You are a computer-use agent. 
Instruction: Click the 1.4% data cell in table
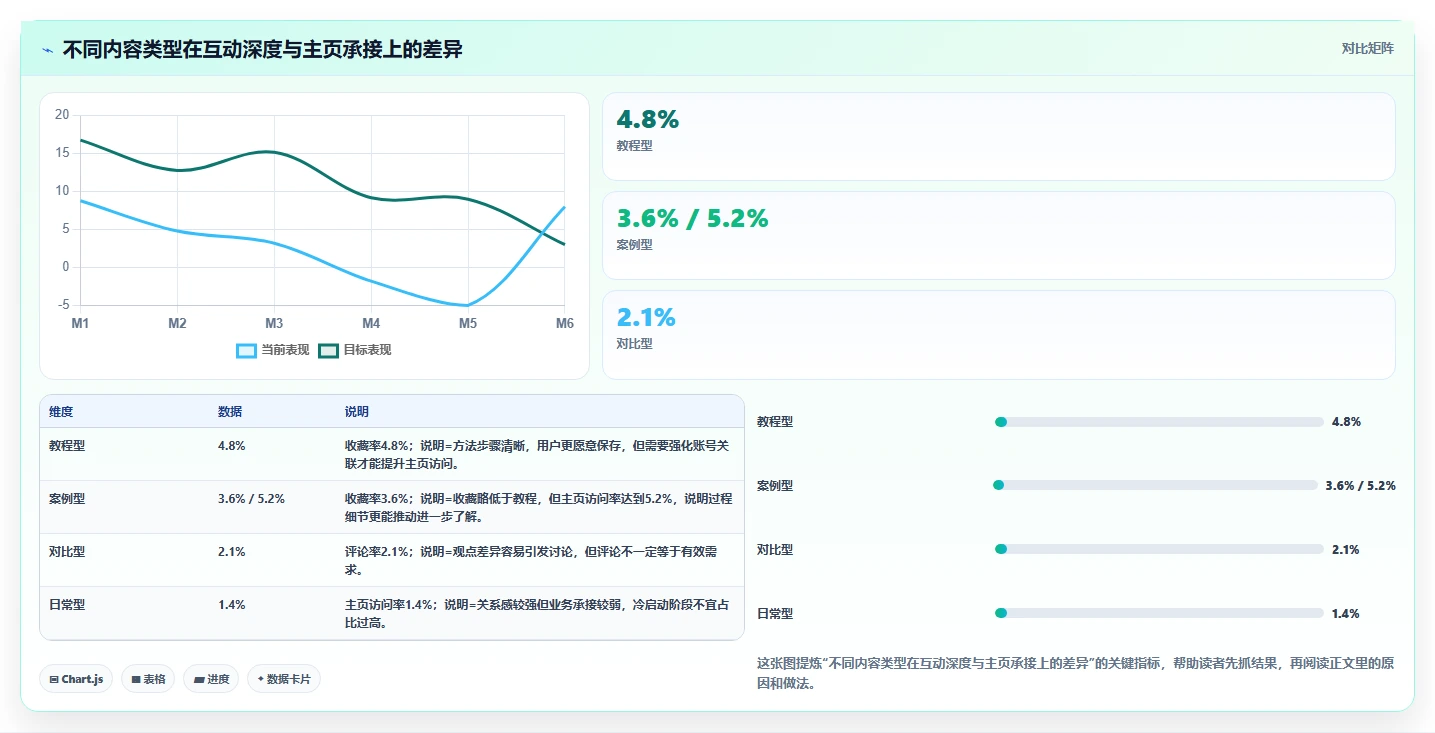click(272, 613)
